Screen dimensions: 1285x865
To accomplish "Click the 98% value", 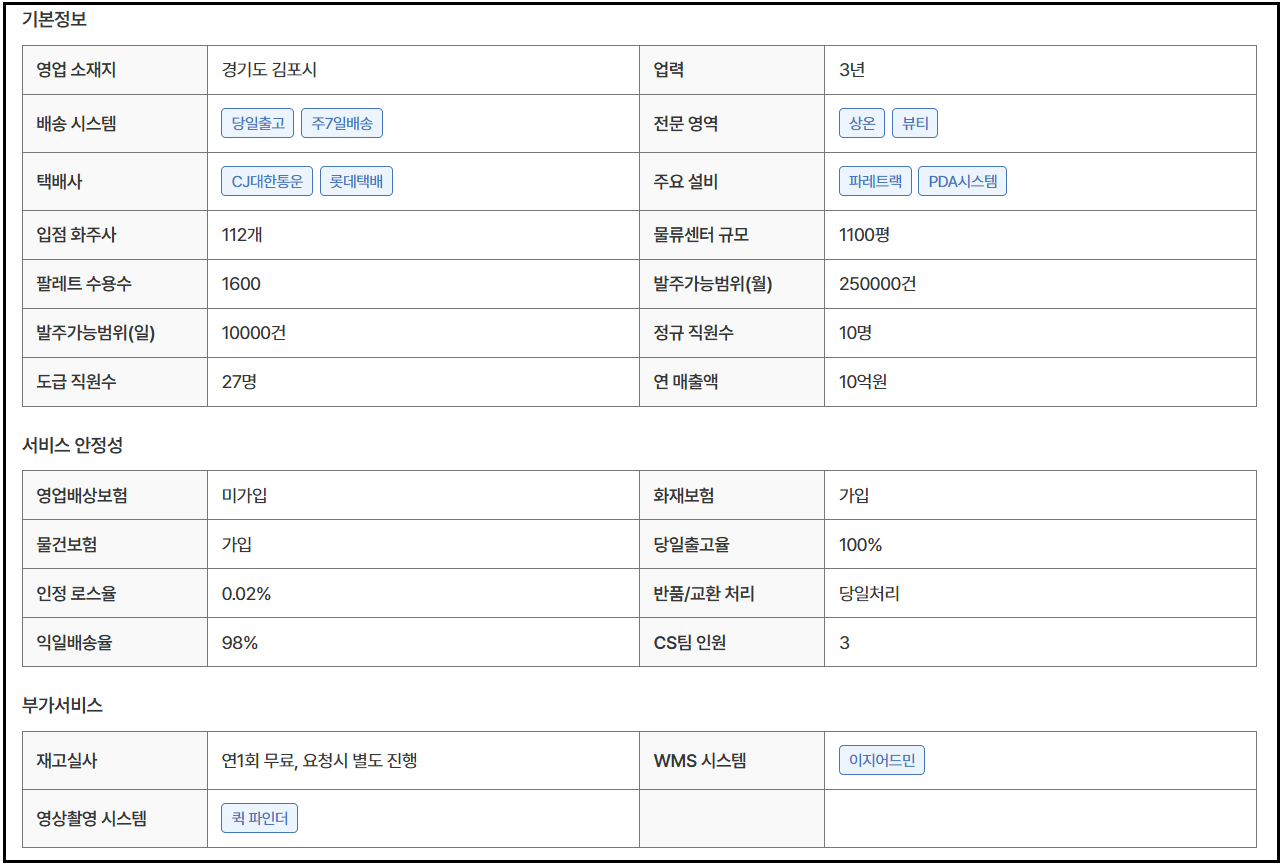I will [240, 643].
